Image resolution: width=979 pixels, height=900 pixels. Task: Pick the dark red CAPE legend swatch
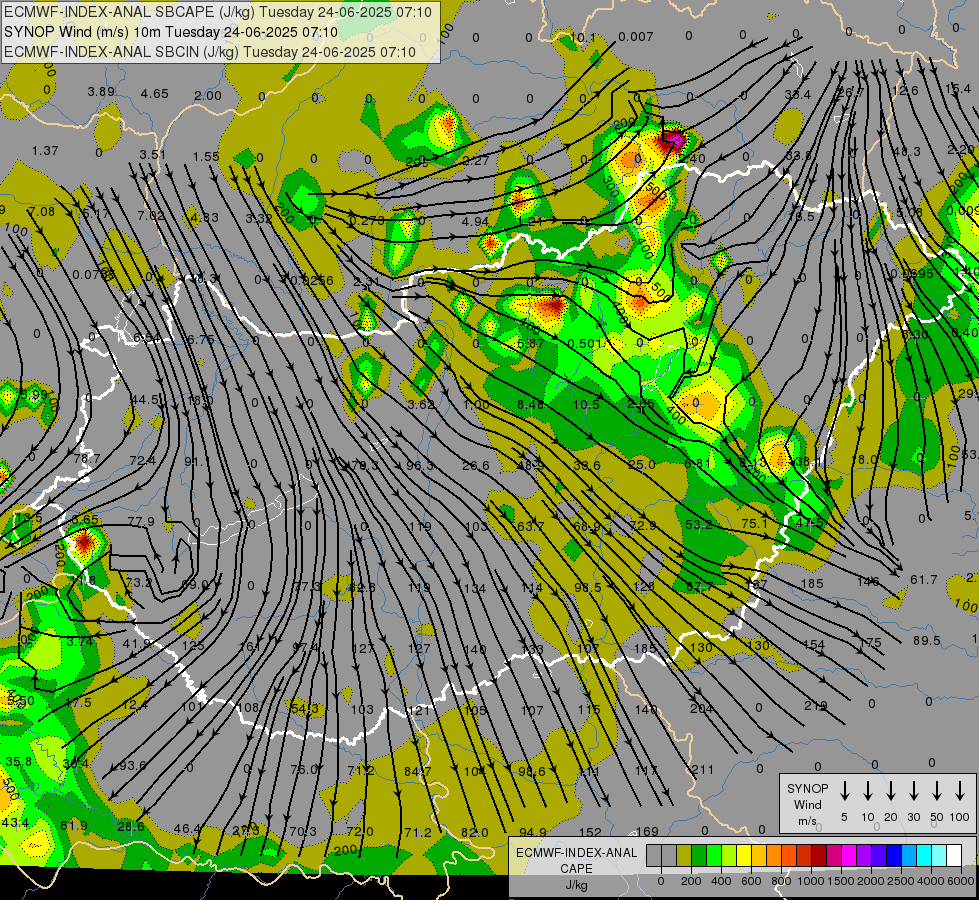819,855
